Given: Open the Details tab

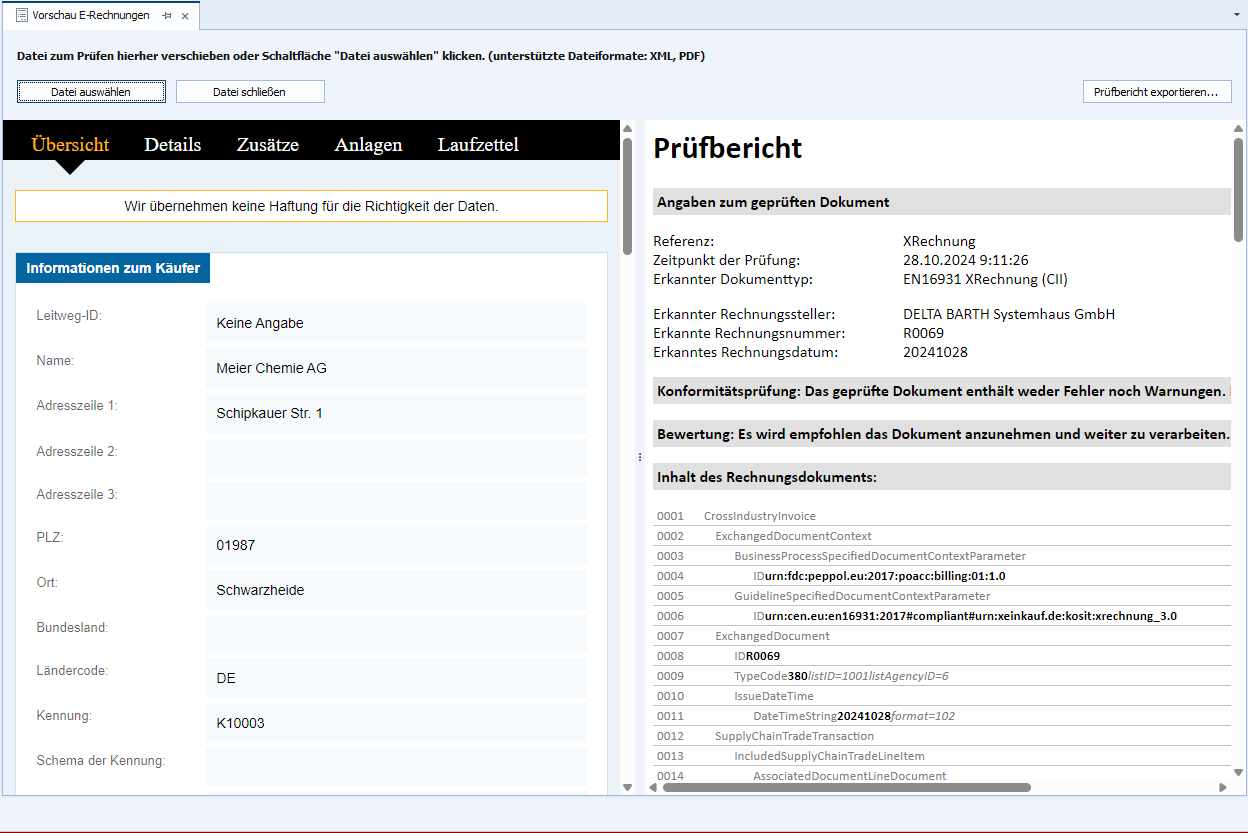Looking at the screenshot, I should (x=172, y=145).
